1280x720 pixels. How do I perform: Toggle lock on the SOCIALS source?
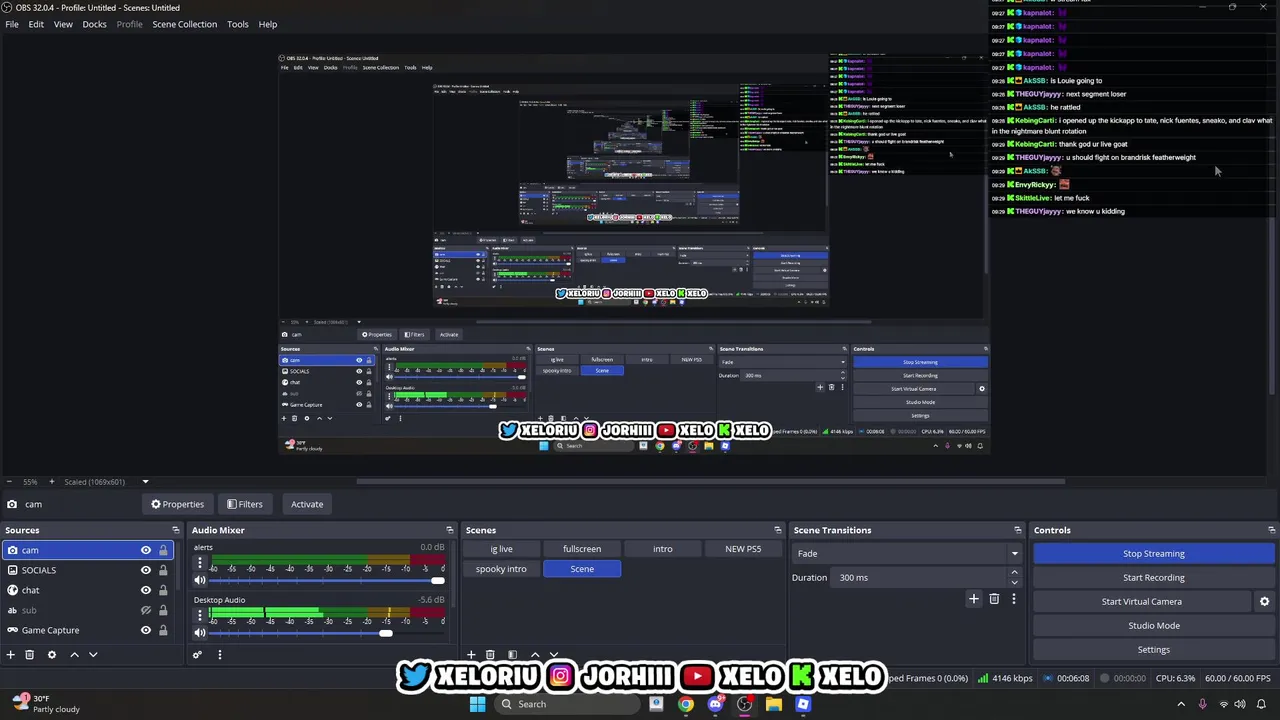(163, 570)
